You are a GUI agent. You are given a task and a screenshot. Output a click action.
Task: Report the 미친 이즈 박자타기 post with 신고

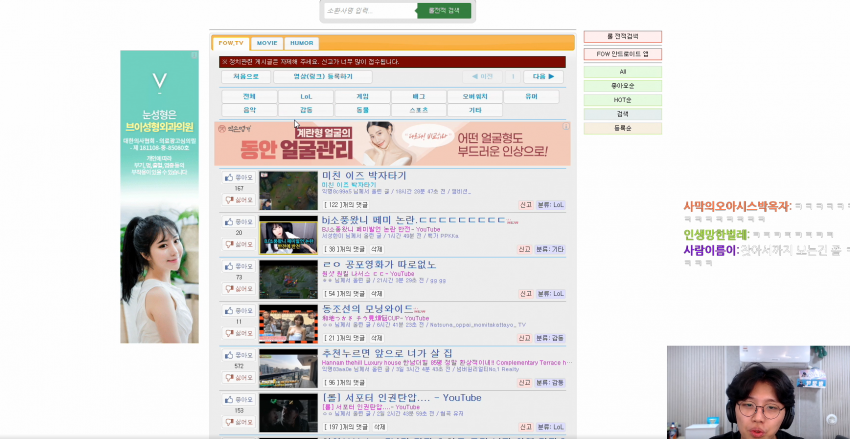pyautogui.click(x=525, y=205)
